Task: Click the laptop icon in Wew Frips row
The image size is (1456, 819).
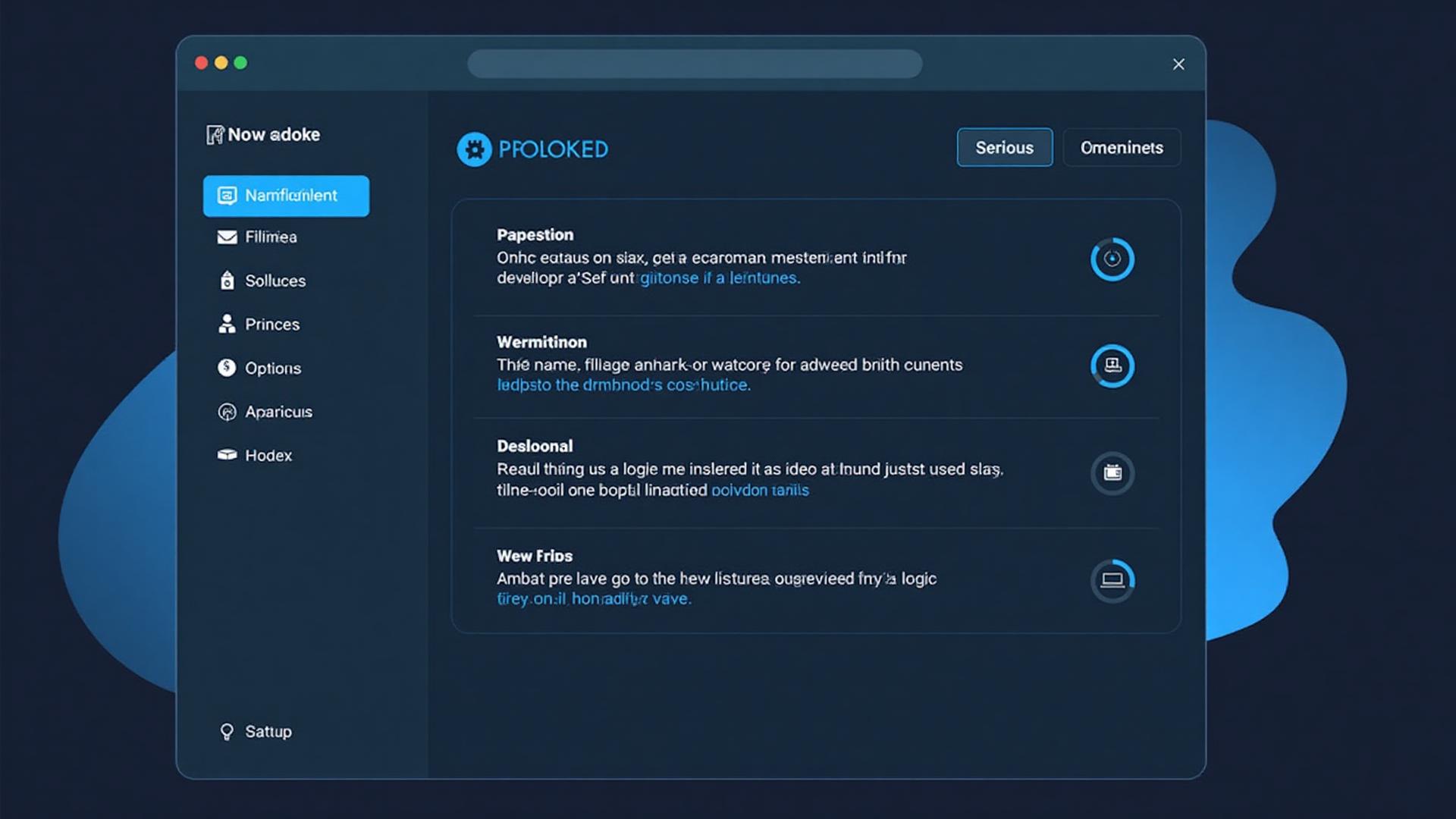Action: 1112,581
